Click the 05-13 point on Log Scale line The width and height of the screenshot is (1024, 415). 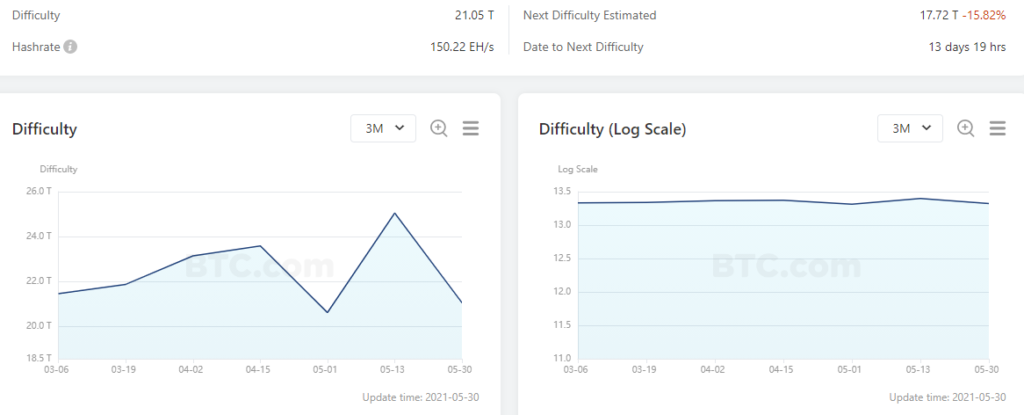(918, 198)
